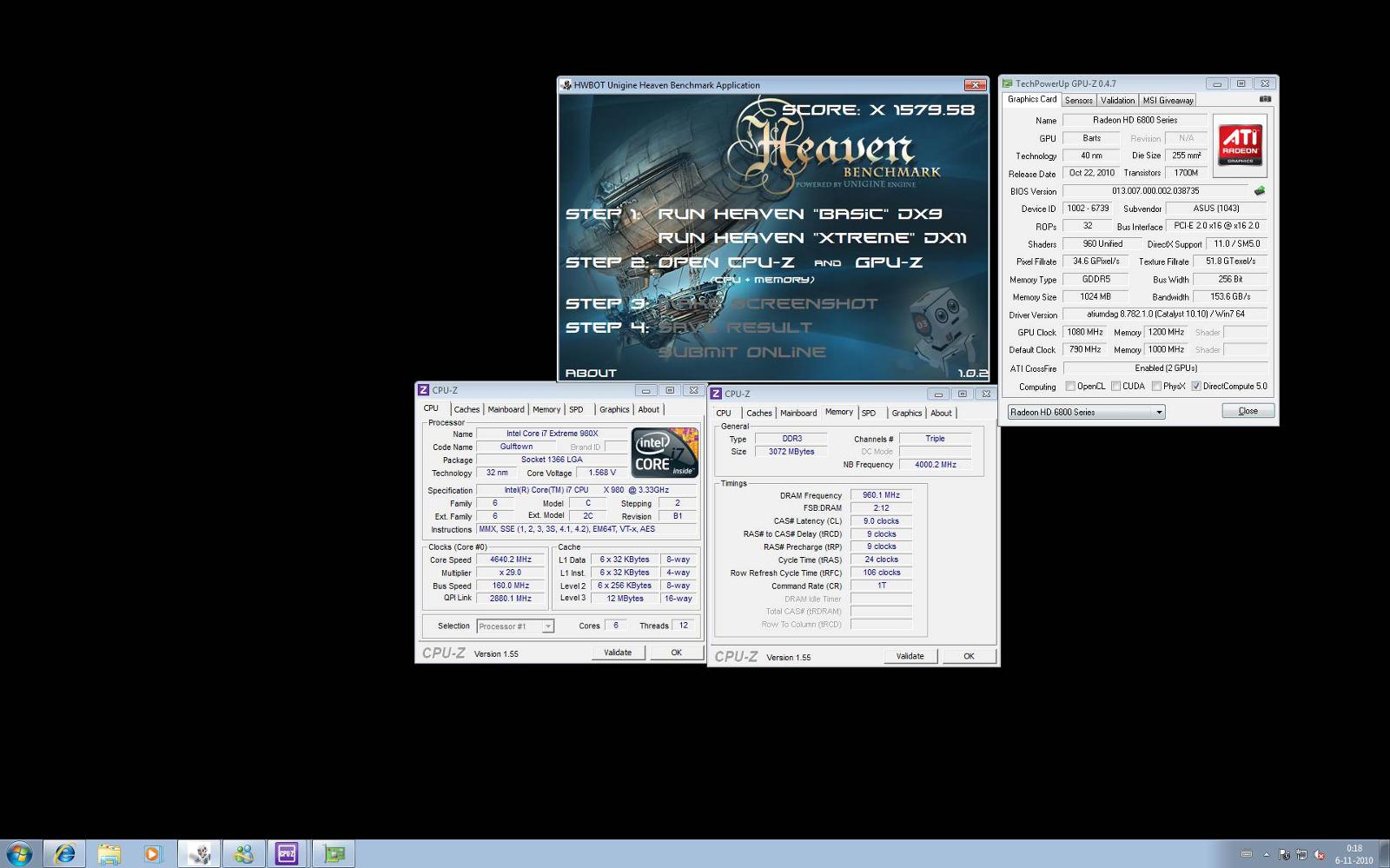Select the About tab in left CPU-Z window

click(648, 409)
